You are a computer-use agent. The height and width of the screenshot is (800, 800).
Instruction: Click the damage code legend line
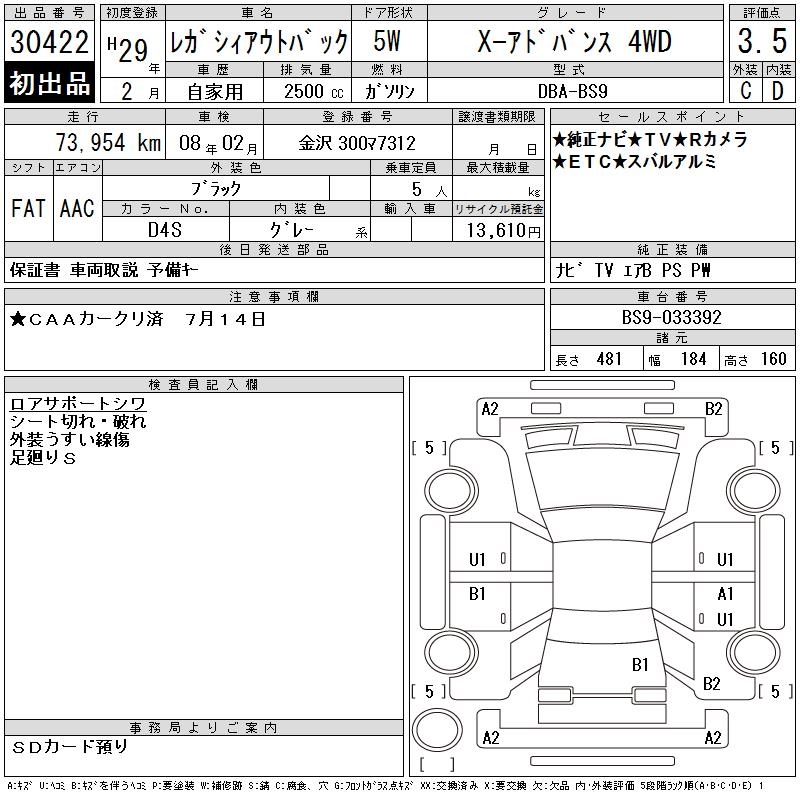(x=386, y=786)
